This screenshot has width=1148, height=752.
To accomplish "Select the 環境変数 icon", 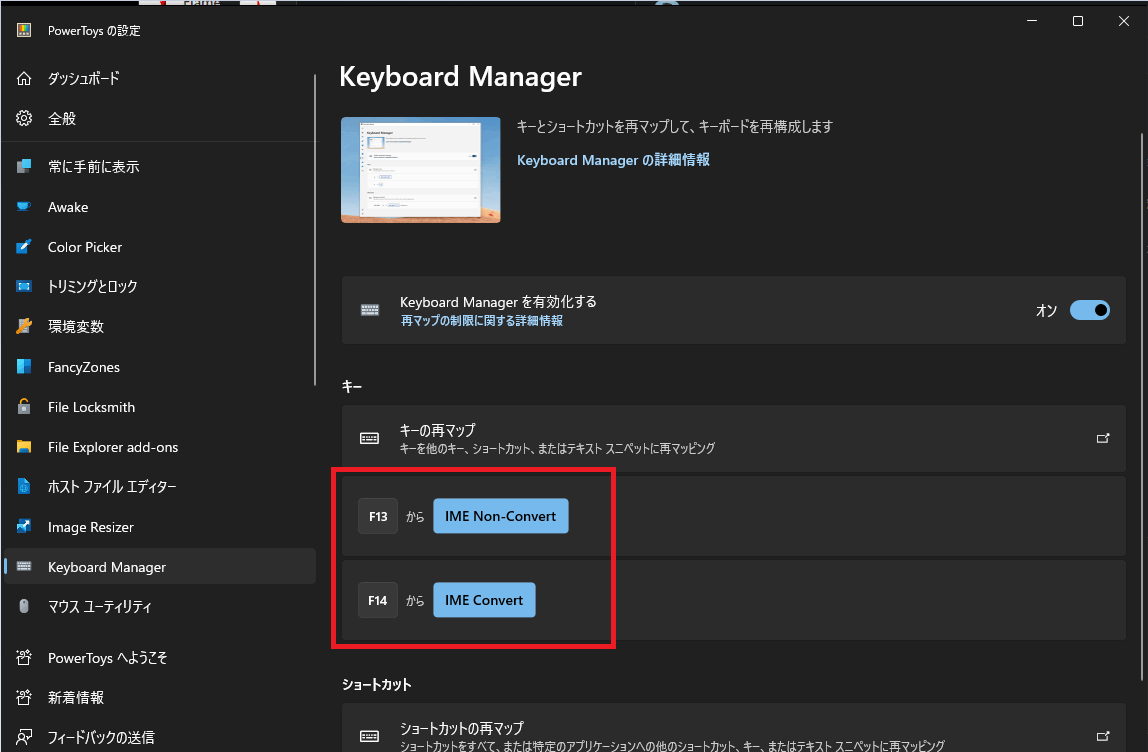I will point(24,326).
